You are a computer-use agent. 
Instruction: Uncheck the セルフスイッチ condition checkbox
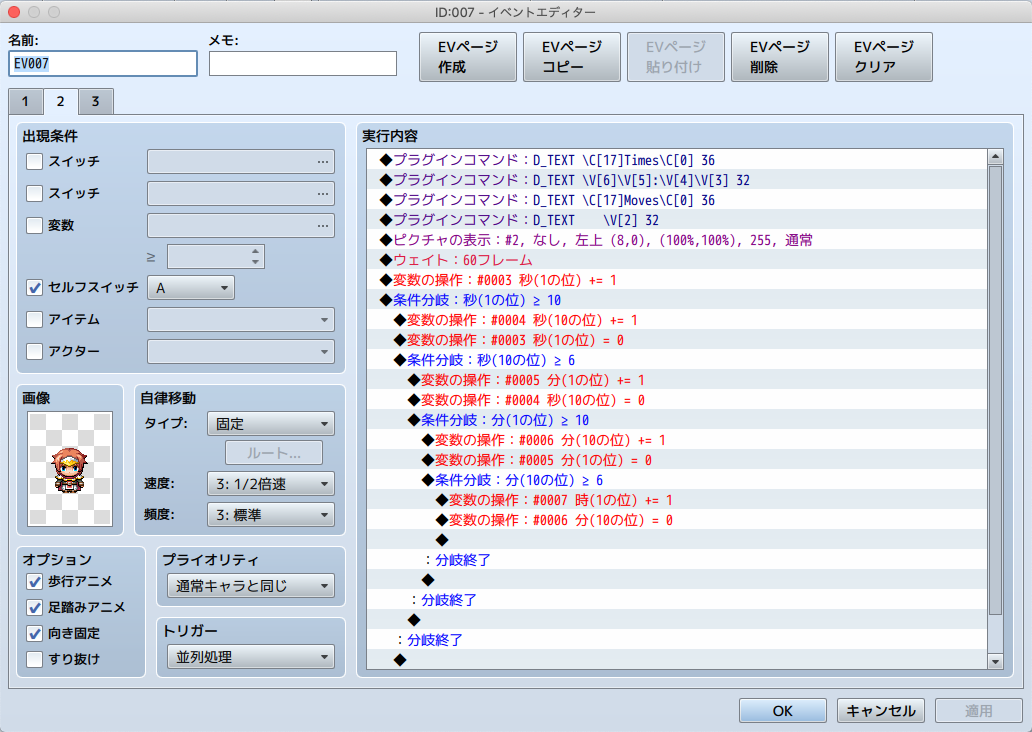[x=34, y=288]
